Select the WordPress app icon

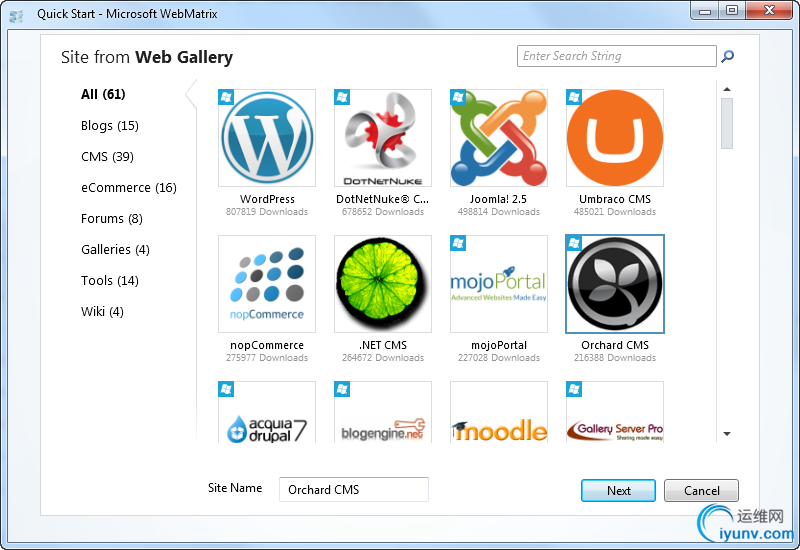pos(267,138)
